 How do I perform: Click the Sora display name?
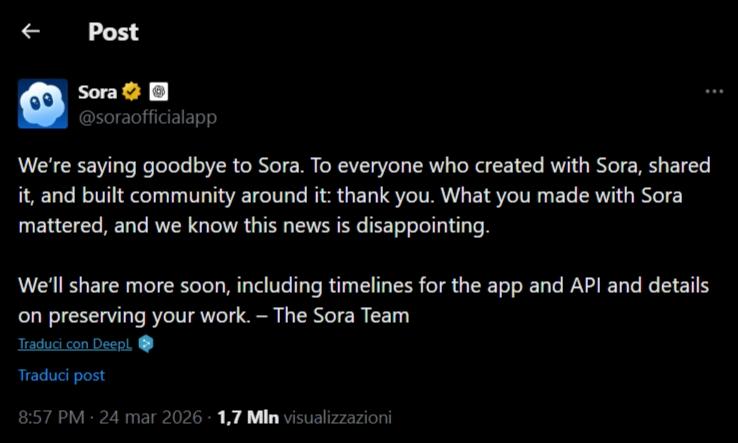click(97, 92)
